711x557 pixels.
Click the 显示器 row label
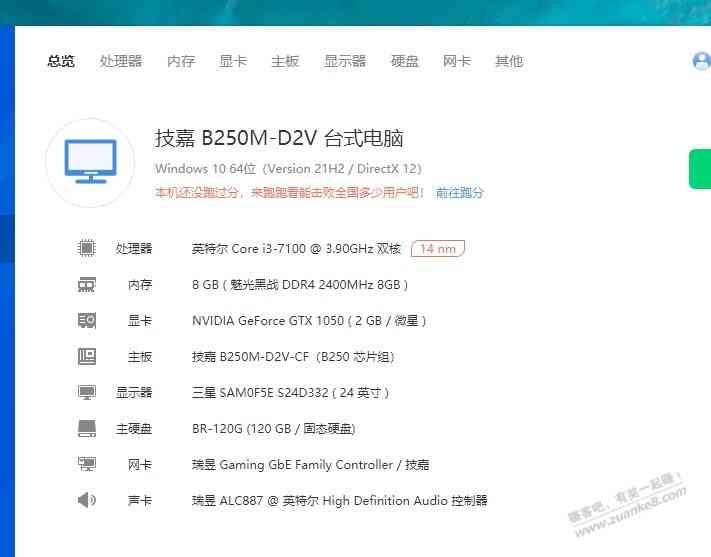[134, 393]
